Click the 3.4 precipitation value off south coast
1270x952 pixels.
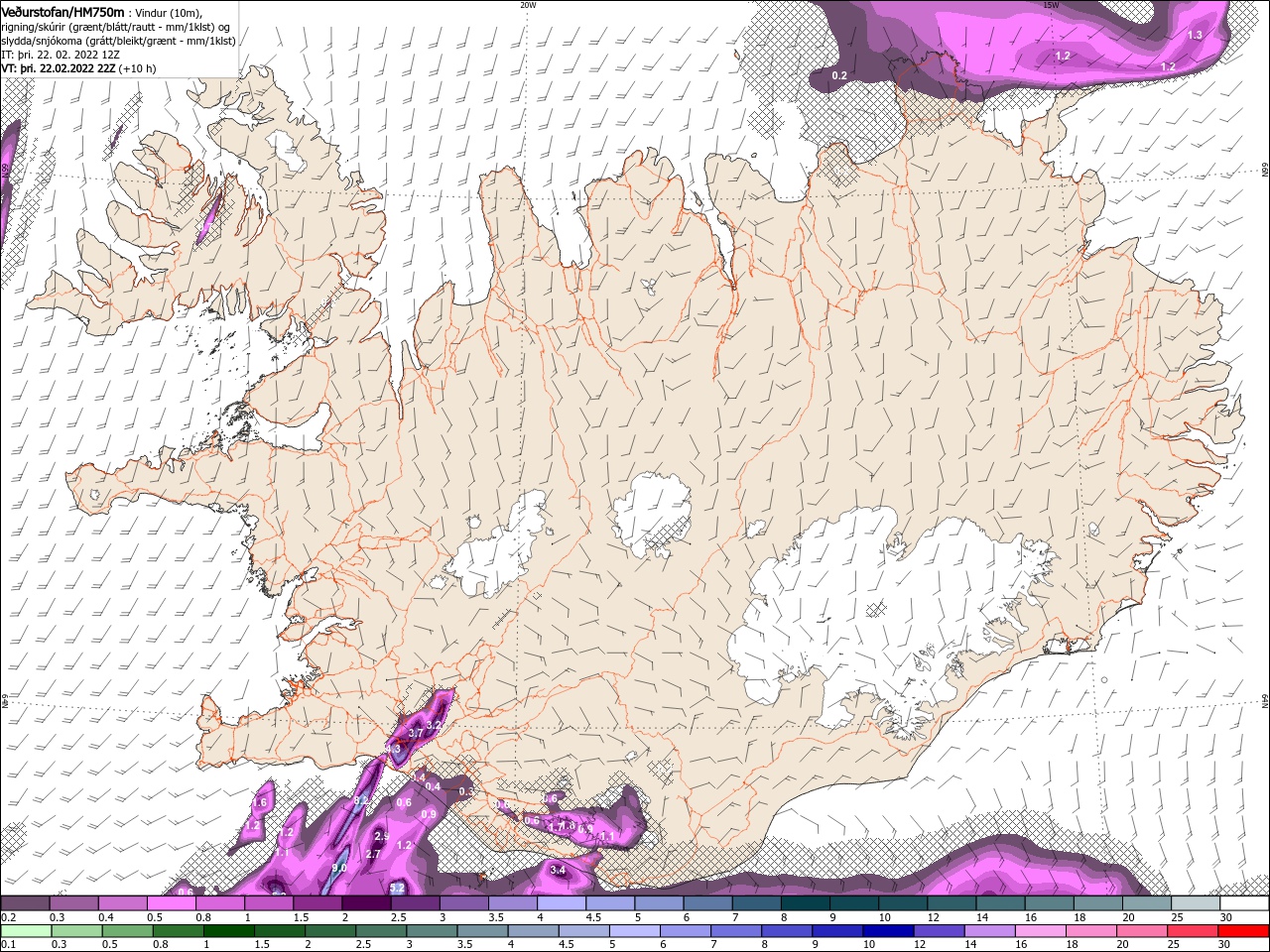tap(558, 870)
